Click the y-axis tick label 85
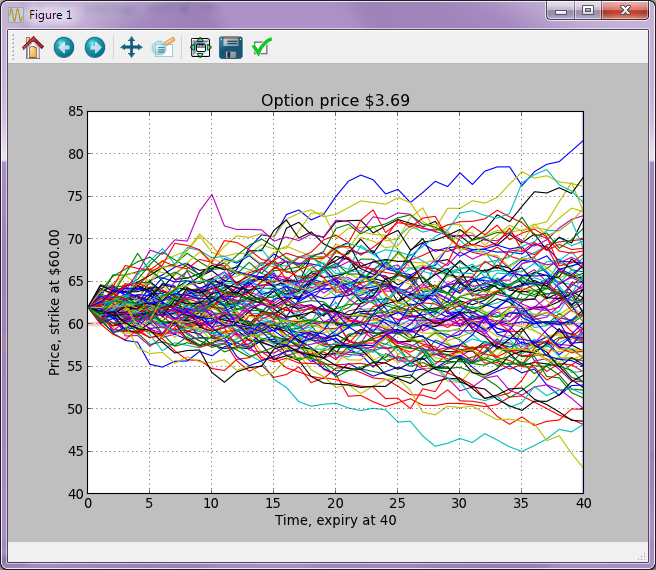This screenshot has width=656, height=570. (76, 111)
